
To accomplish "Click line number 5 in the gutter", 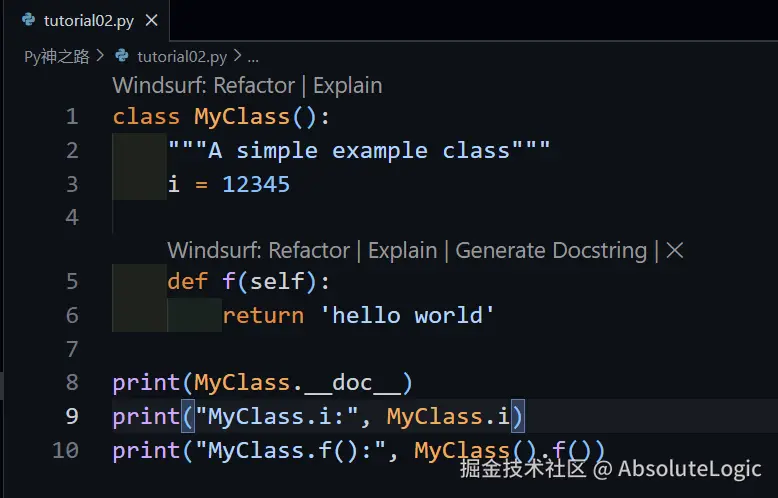I will pos(72,282).
